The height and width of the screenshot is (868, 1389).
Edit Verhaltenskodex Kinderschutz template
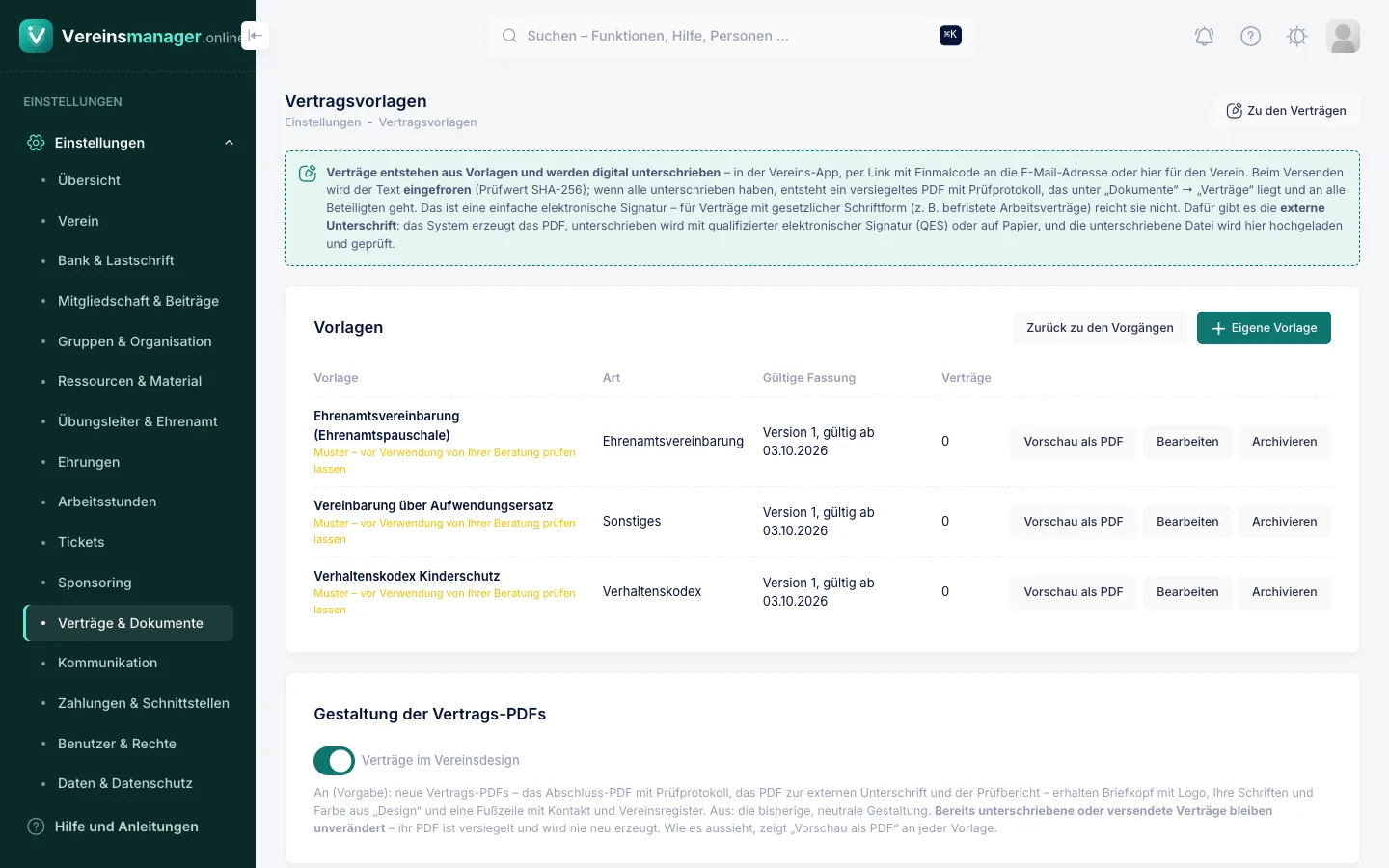[1187, 592]
